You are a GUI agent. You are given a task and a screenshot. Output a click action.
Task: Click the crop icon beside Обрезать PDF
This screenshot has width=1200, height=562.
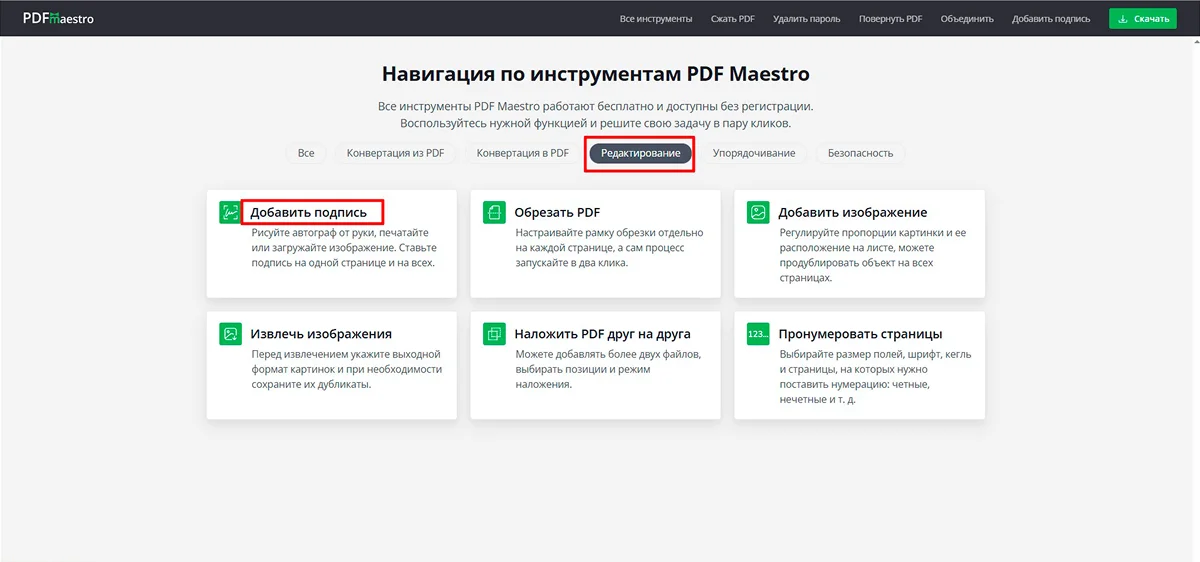pos(495,212)
